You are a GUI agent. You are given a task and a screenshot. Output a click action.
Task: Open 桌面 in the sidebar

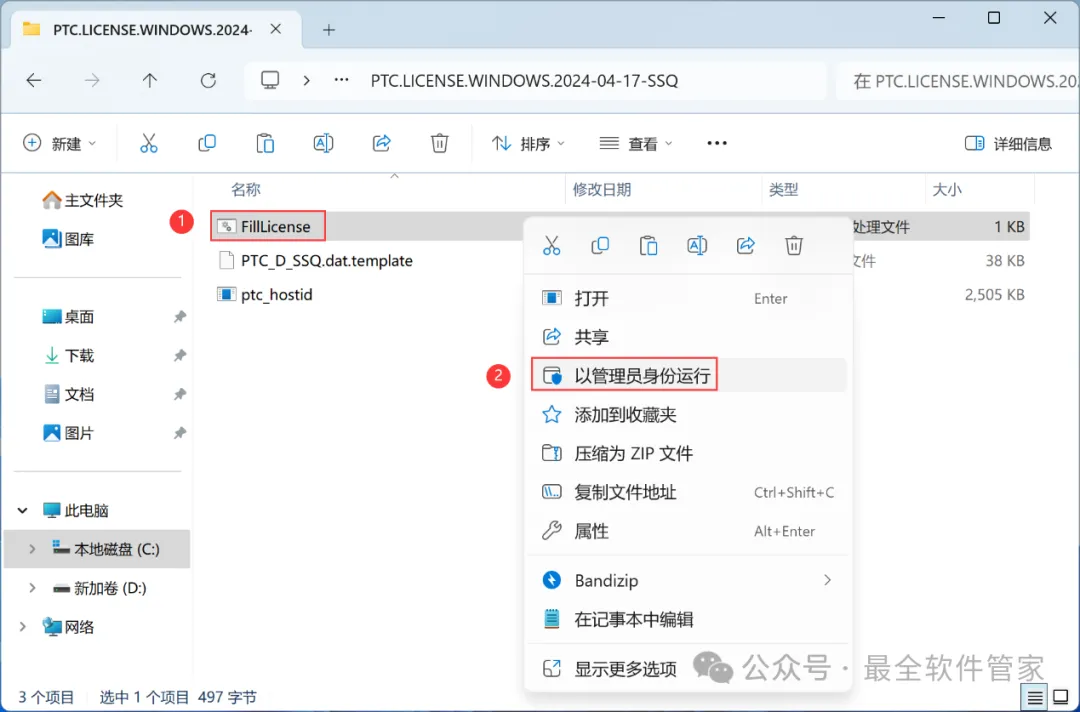[x=68, y=317]
